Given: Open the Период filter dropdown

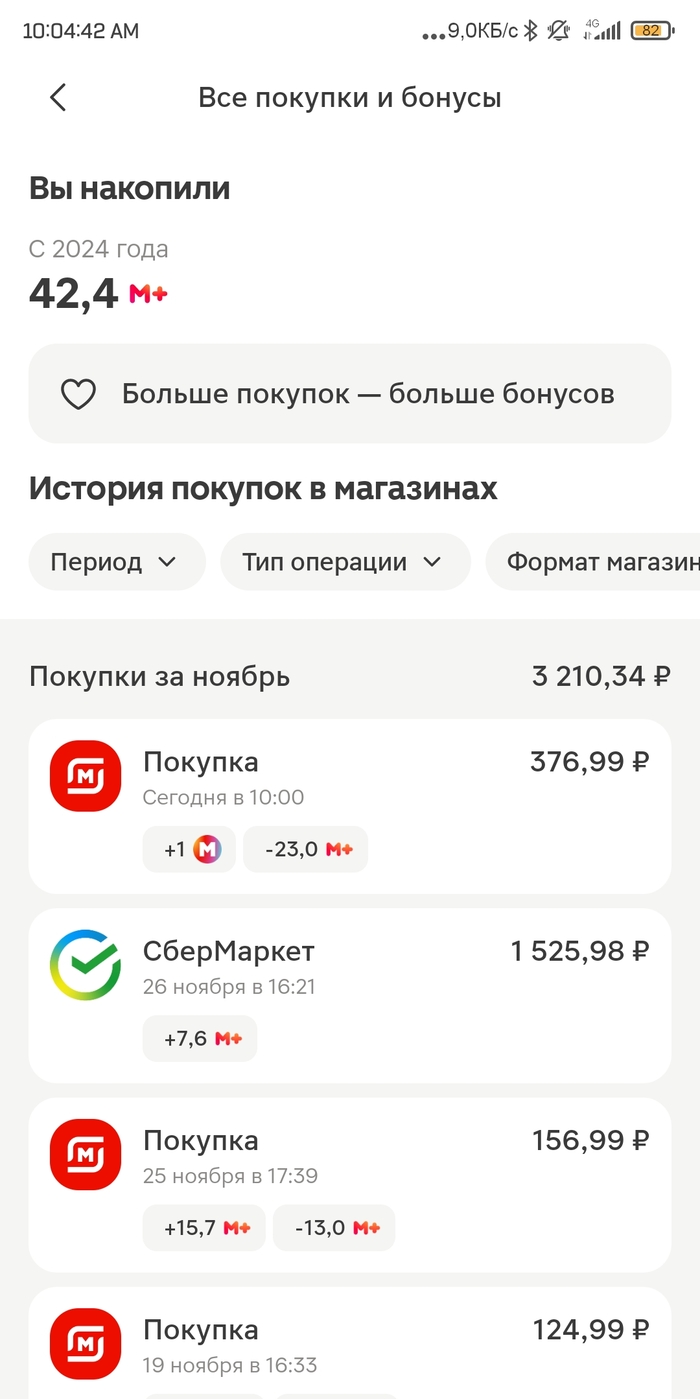Looking at the screenshot, I should click(x=116, y=562).
